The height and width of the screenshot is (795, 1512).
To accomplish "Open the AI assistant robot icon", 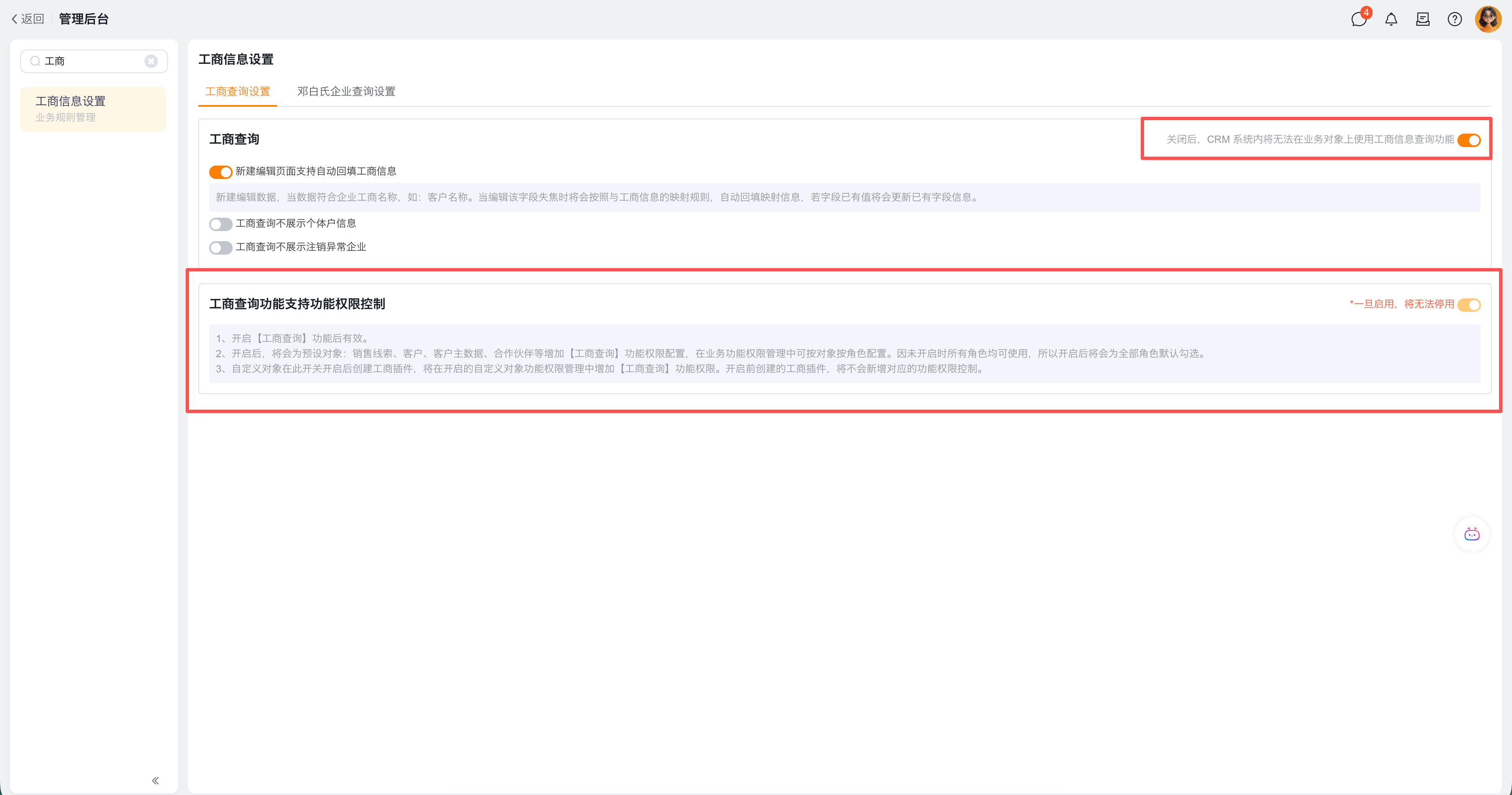I will [1472, 534].
